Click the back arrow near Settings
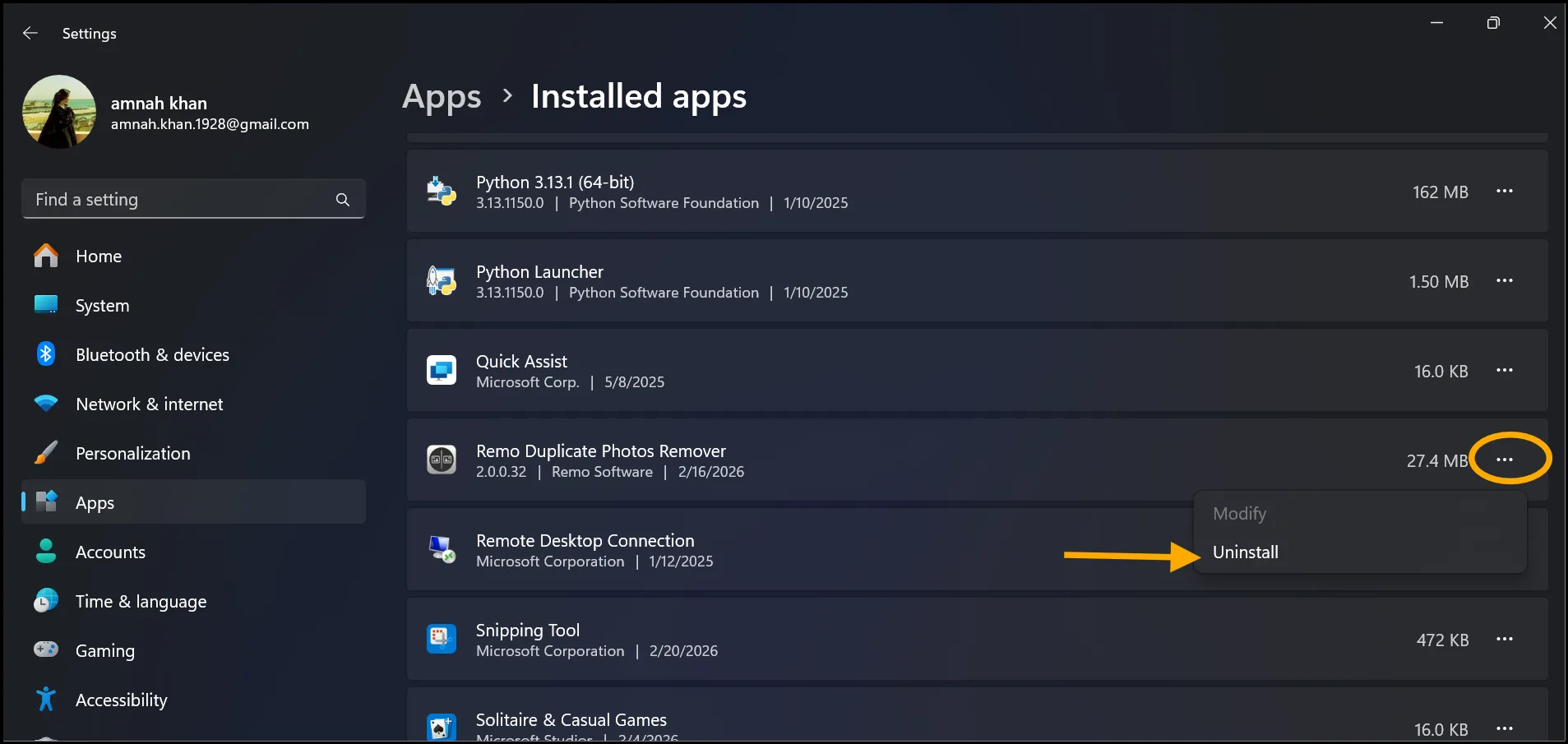The width and height of the screenshot is (1568, 744). pyautogui.click(x=30, y=33)
